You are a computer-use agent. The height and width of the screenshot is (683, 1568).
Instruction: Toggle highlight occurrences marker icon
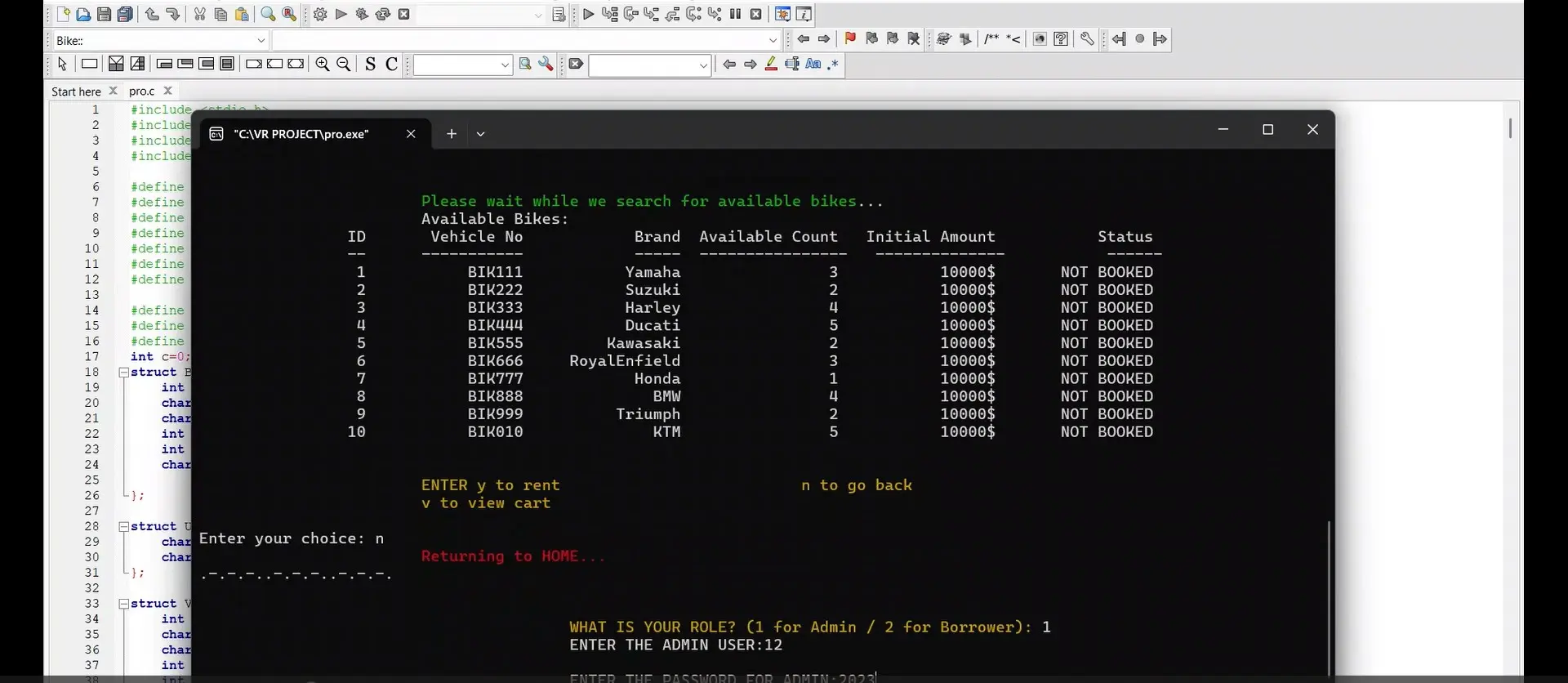[x=771, y=65]
